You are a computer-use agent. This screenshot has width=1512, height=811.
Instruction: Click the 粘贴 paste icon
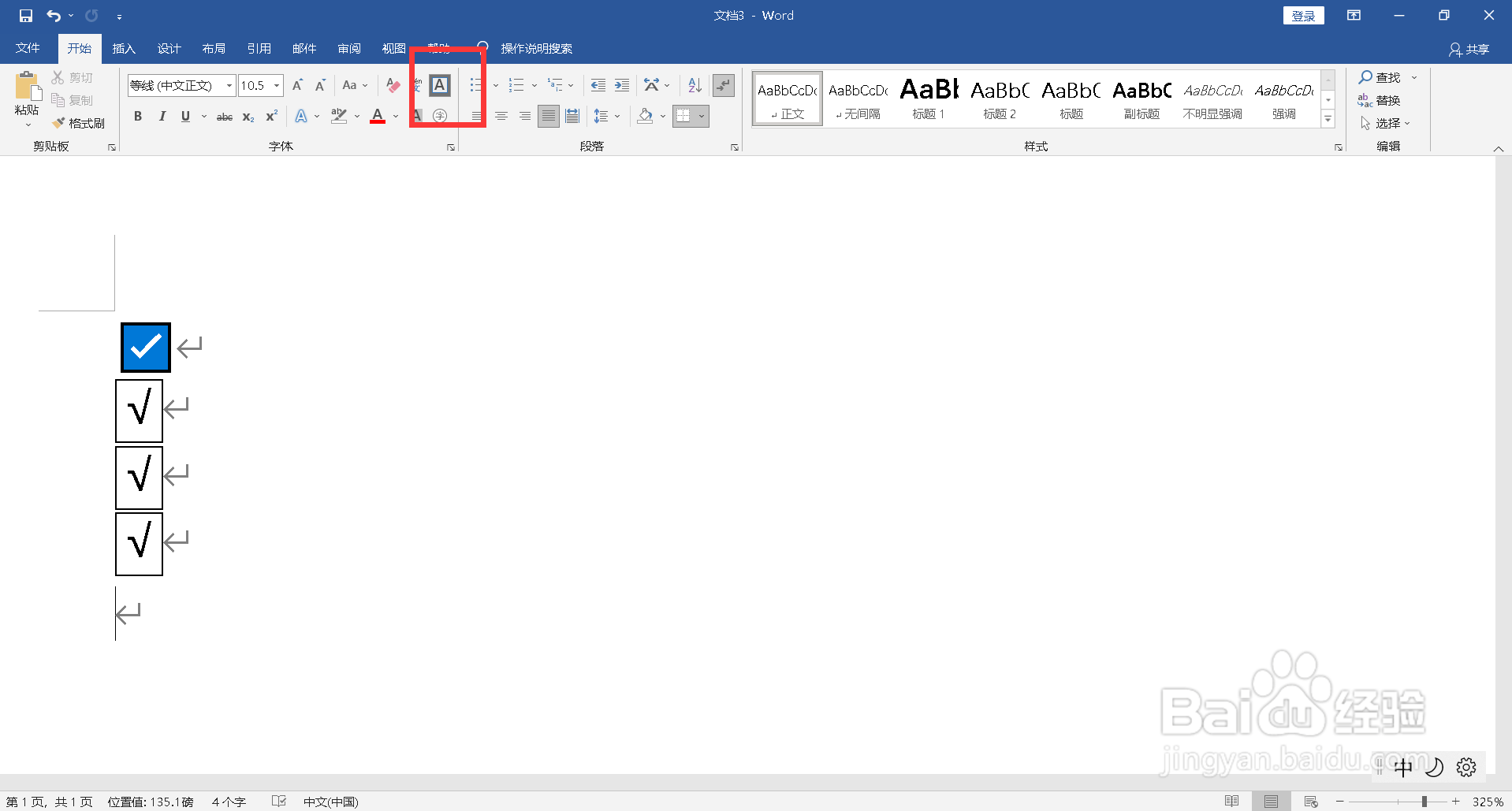[27, 86]
